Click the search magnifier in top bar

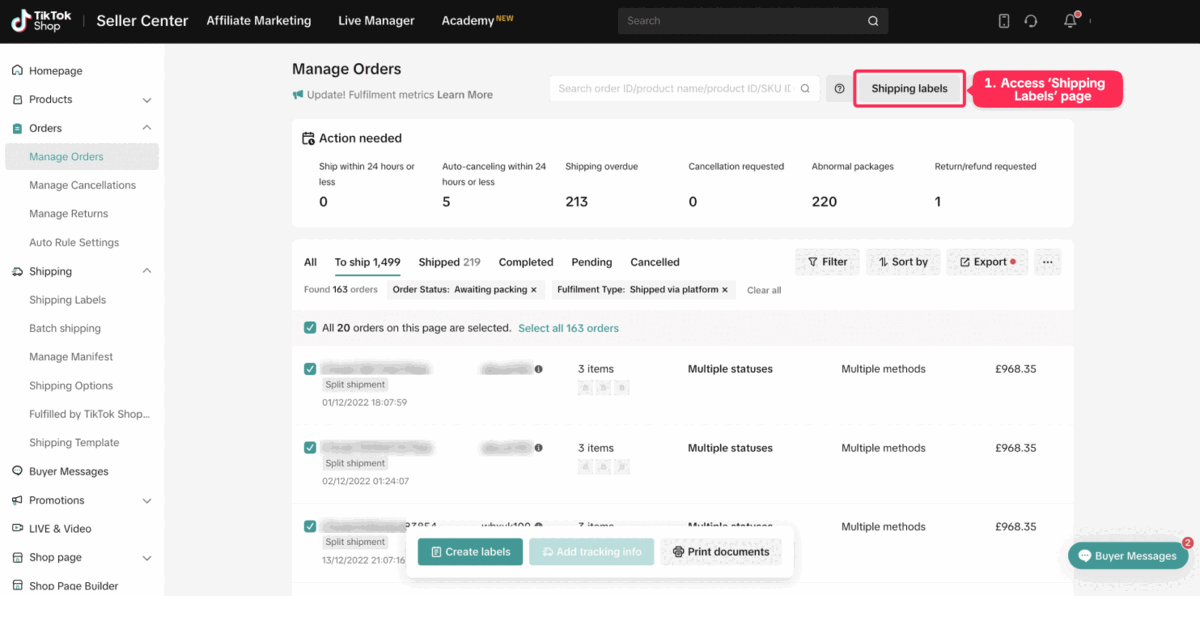(873, 21)
